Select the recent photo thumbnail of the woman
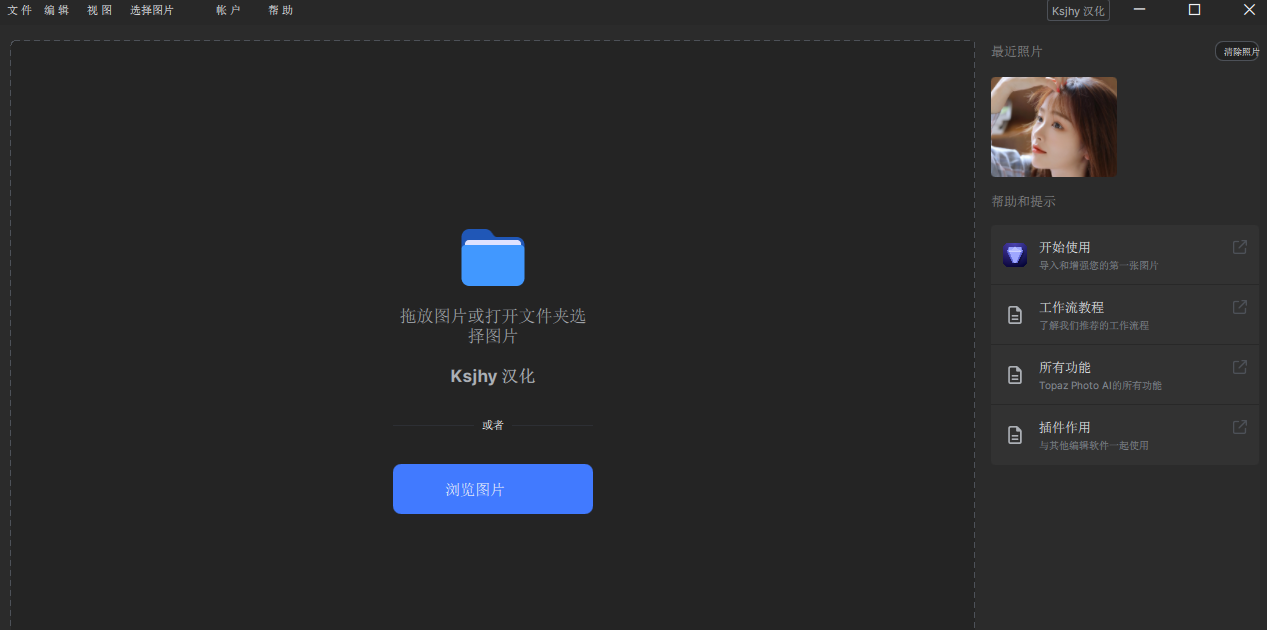 click(x=1053, y=127)
